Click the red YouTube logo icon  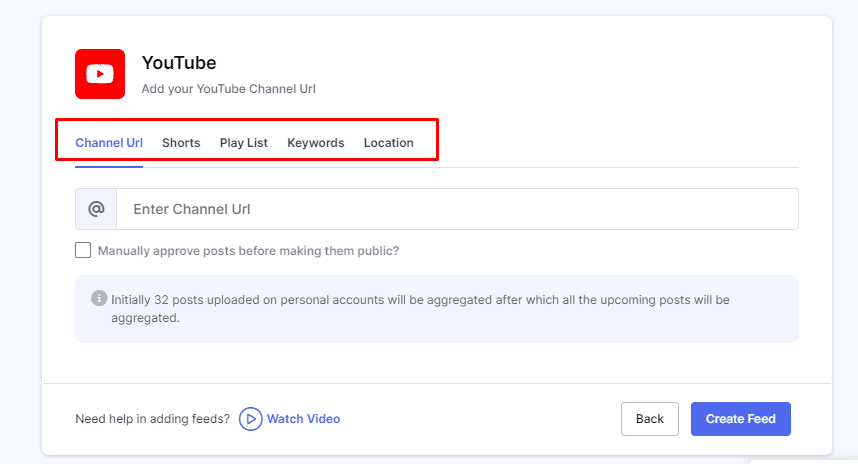(x=100, y=74)
